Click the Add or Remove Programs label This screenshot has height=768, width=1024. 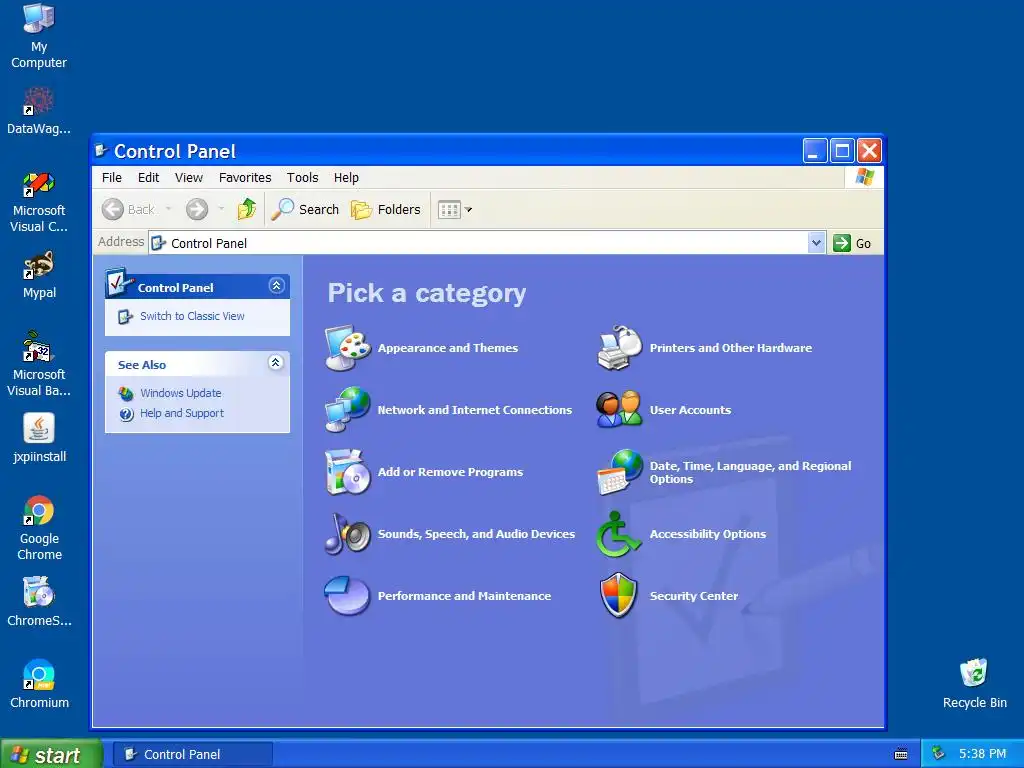pyautogui.click(x=450, y=472)
